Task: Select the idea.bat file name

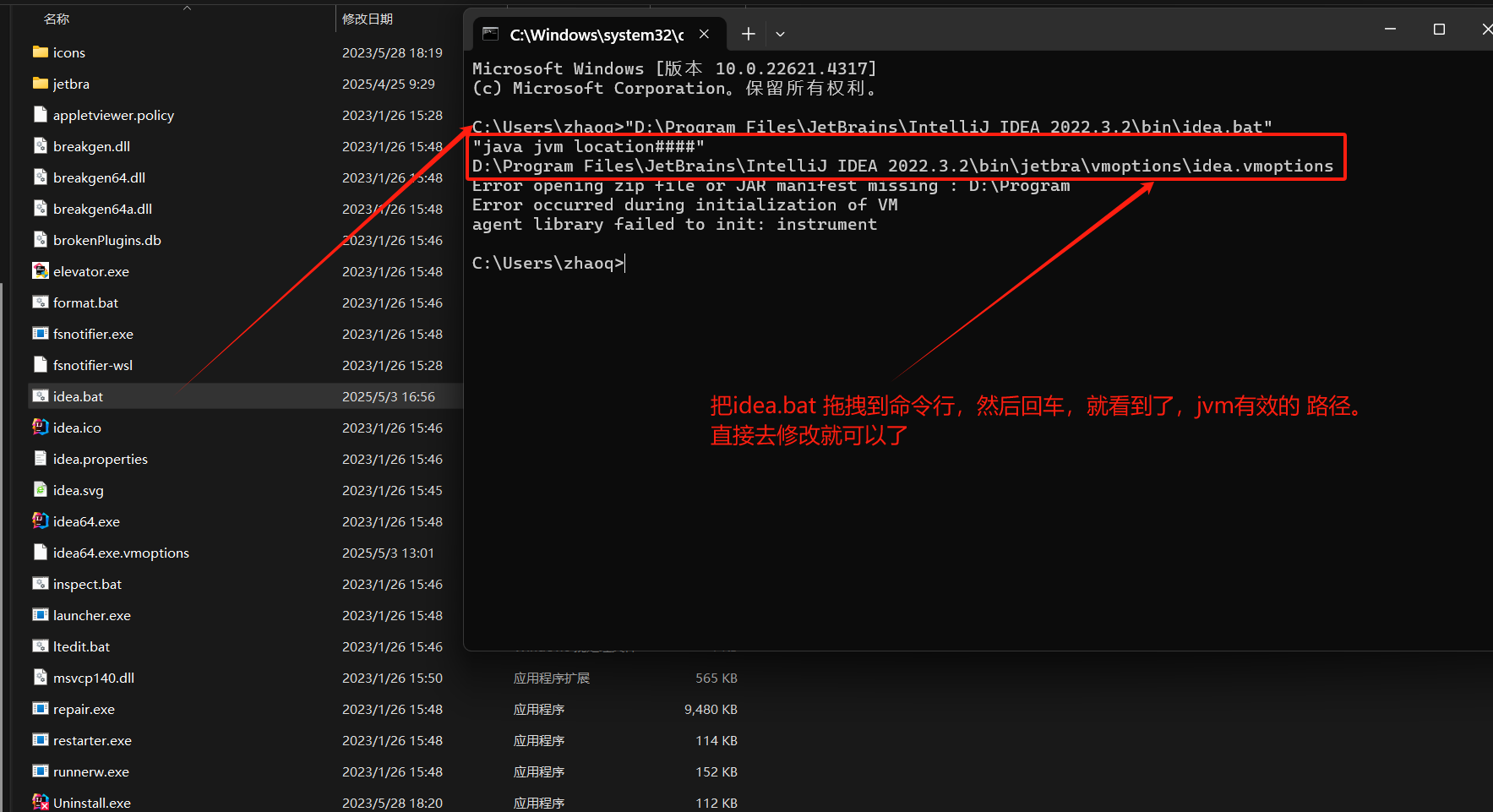Action: click(78, 396)
